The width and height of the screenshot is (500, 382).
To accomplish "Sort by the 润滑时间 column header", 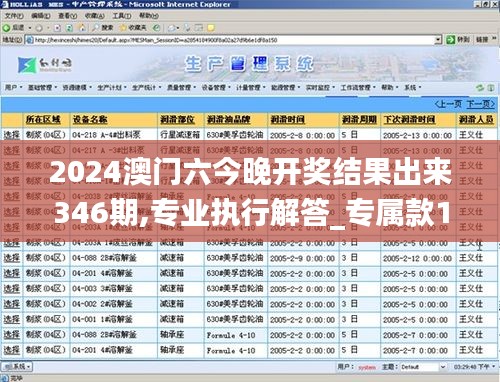I will (287, 119).
